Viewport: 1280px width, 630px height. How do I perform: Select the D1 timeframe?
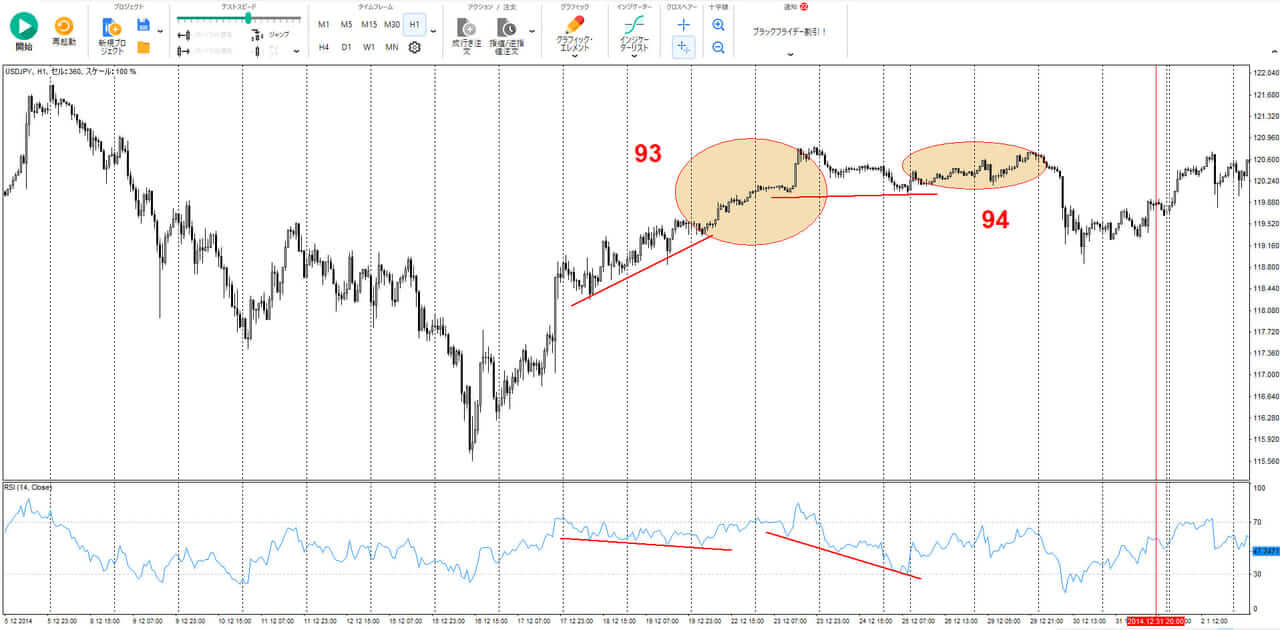pyautogui.click(x=346, y=47)
